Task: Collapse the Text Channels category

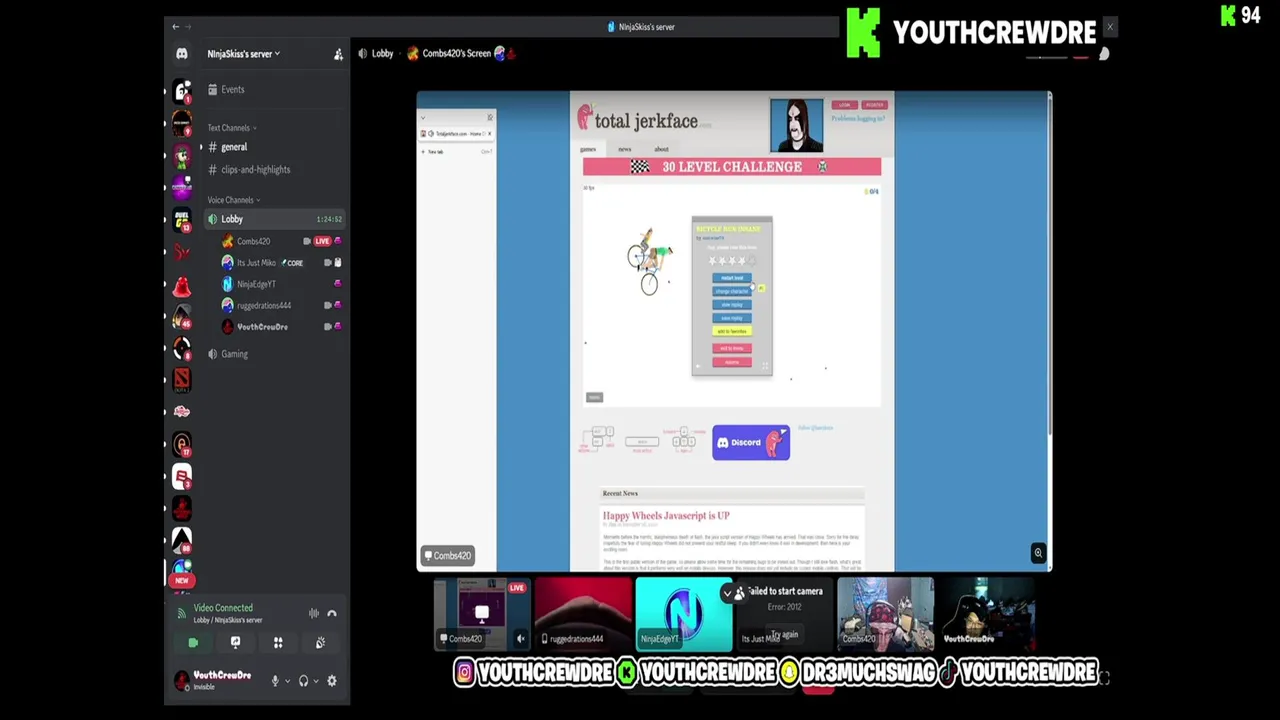Action: (x=231, y=128)
